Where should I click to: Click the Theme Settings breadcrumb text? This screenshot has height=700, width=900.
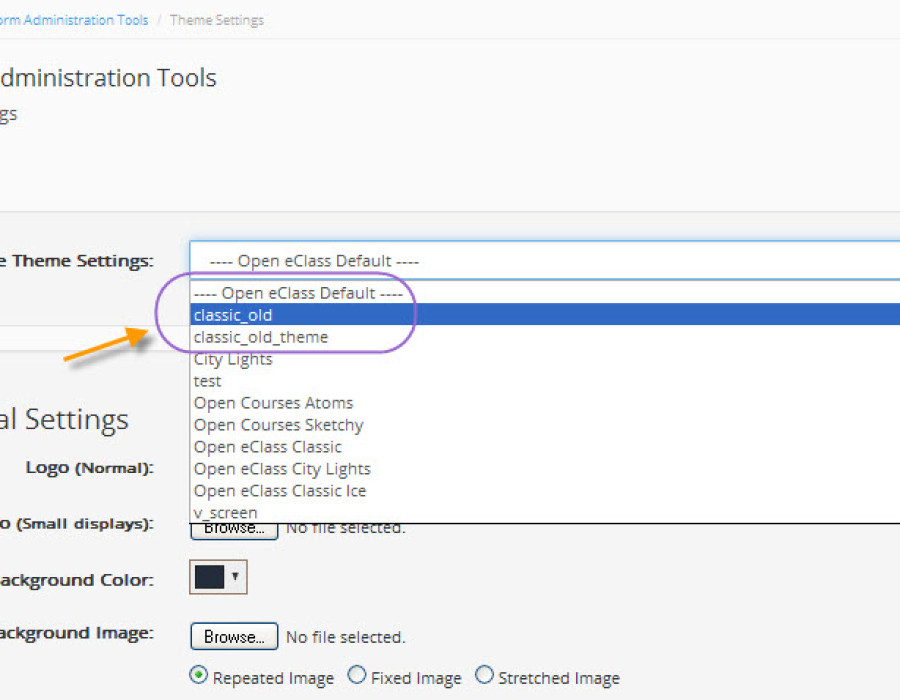pyautogui.click(x=217, y=20)
